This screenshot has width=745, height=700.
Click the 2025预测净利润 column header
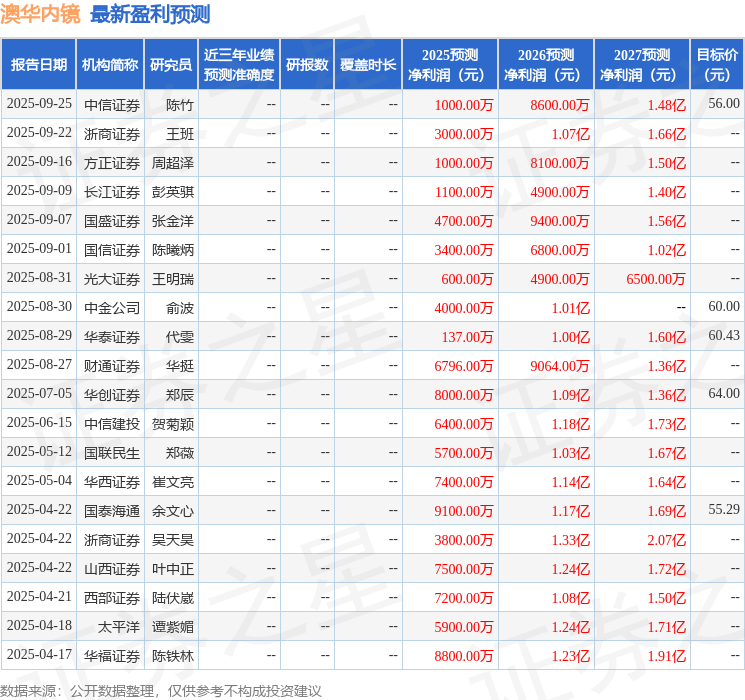coord(450,65)
